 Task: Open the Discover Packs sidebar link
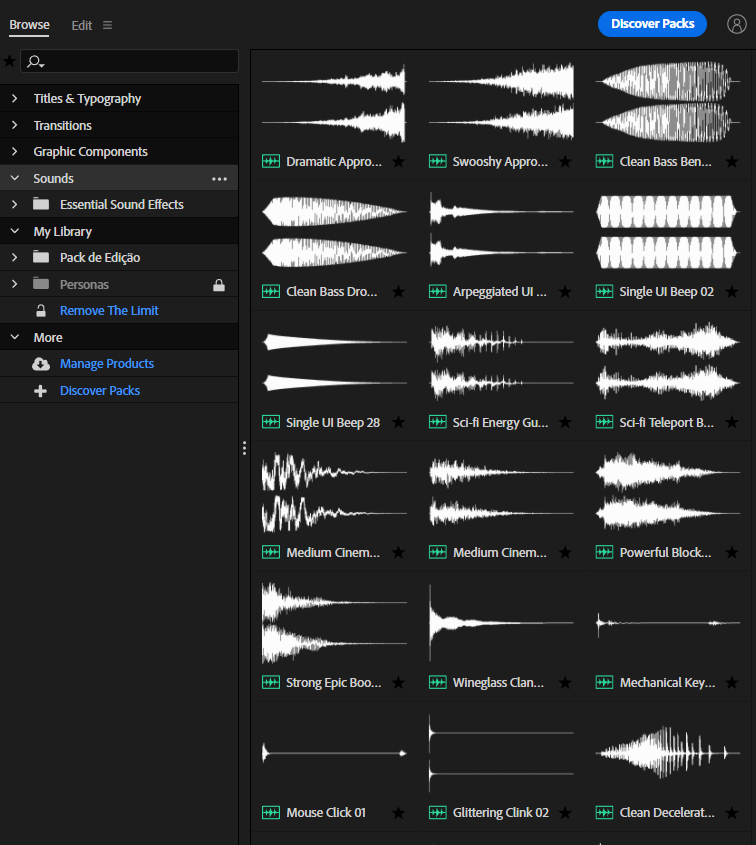tap(100, 391)
